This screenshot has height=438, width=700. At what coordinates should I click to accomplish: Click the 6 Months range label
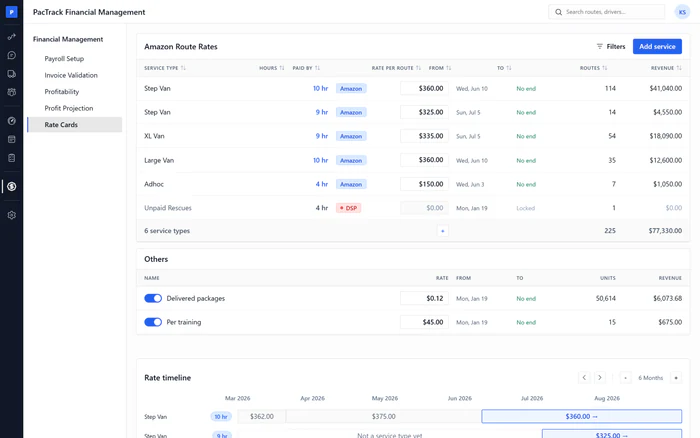[x=650, y=378]
